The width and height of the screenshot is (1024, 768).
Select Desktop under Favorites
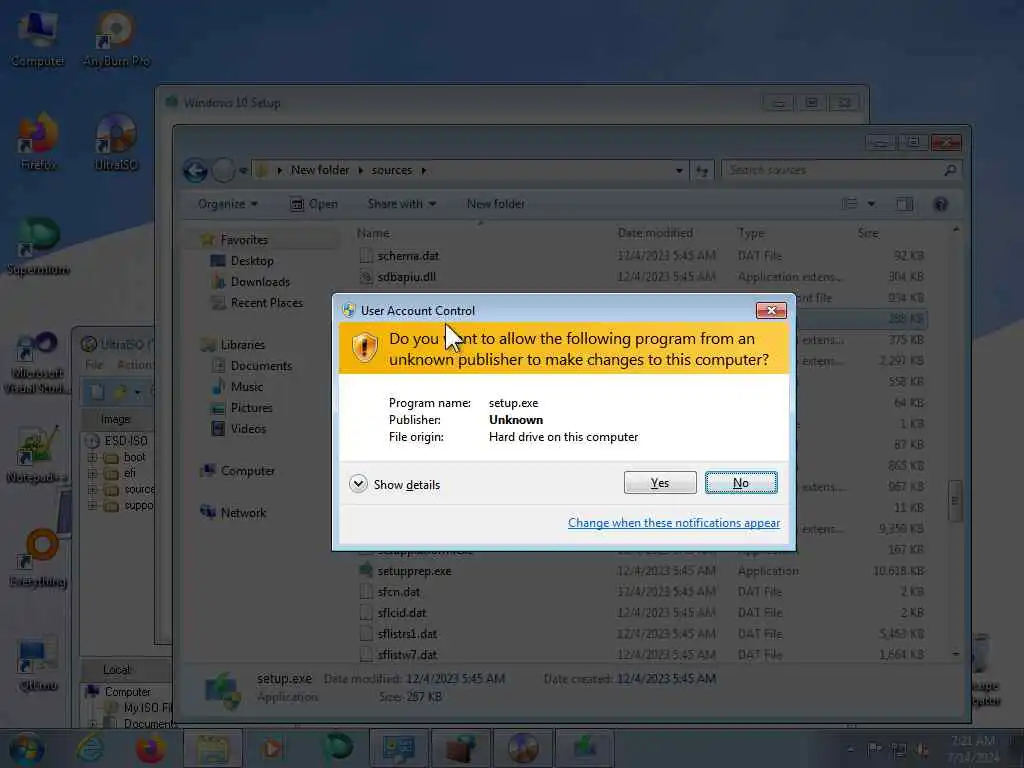tap(252, 261)
